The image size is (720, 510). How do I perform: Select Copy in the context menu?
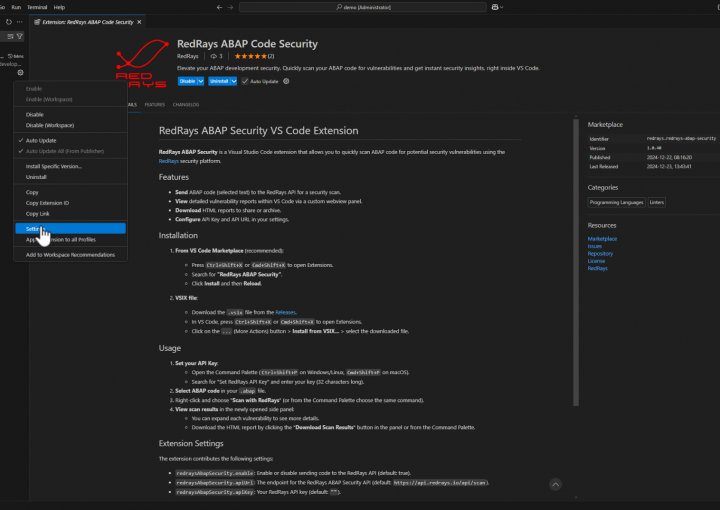[70, 192]
